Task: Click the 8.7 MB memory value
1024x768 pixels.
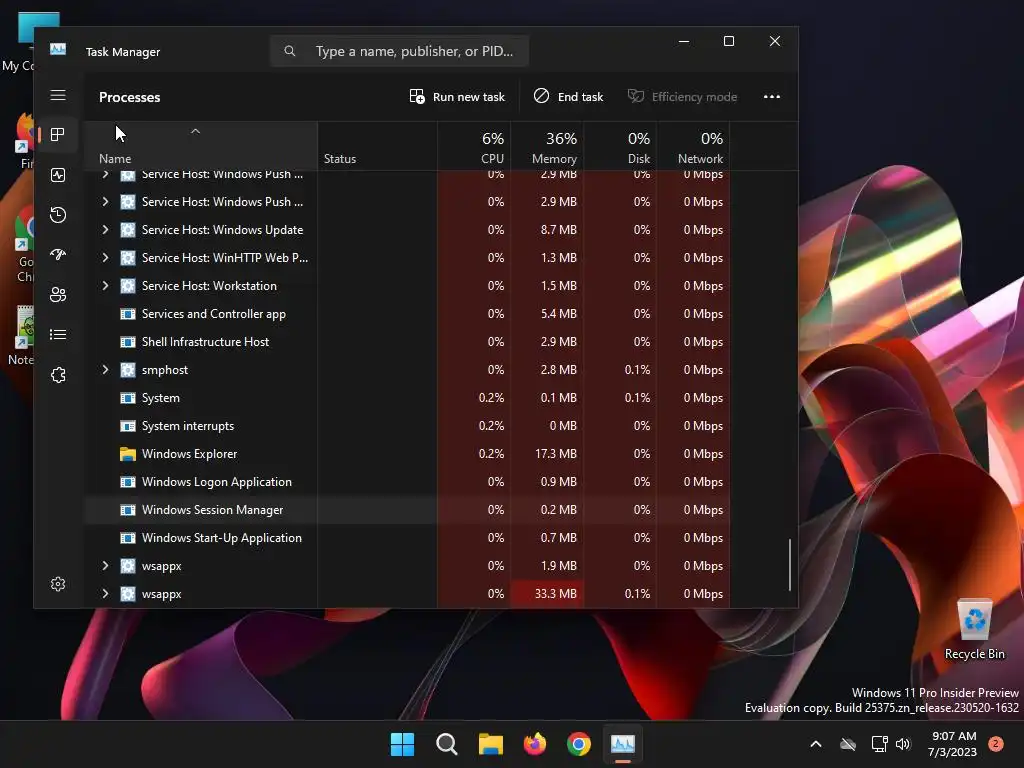Action: tap(558, 230)
